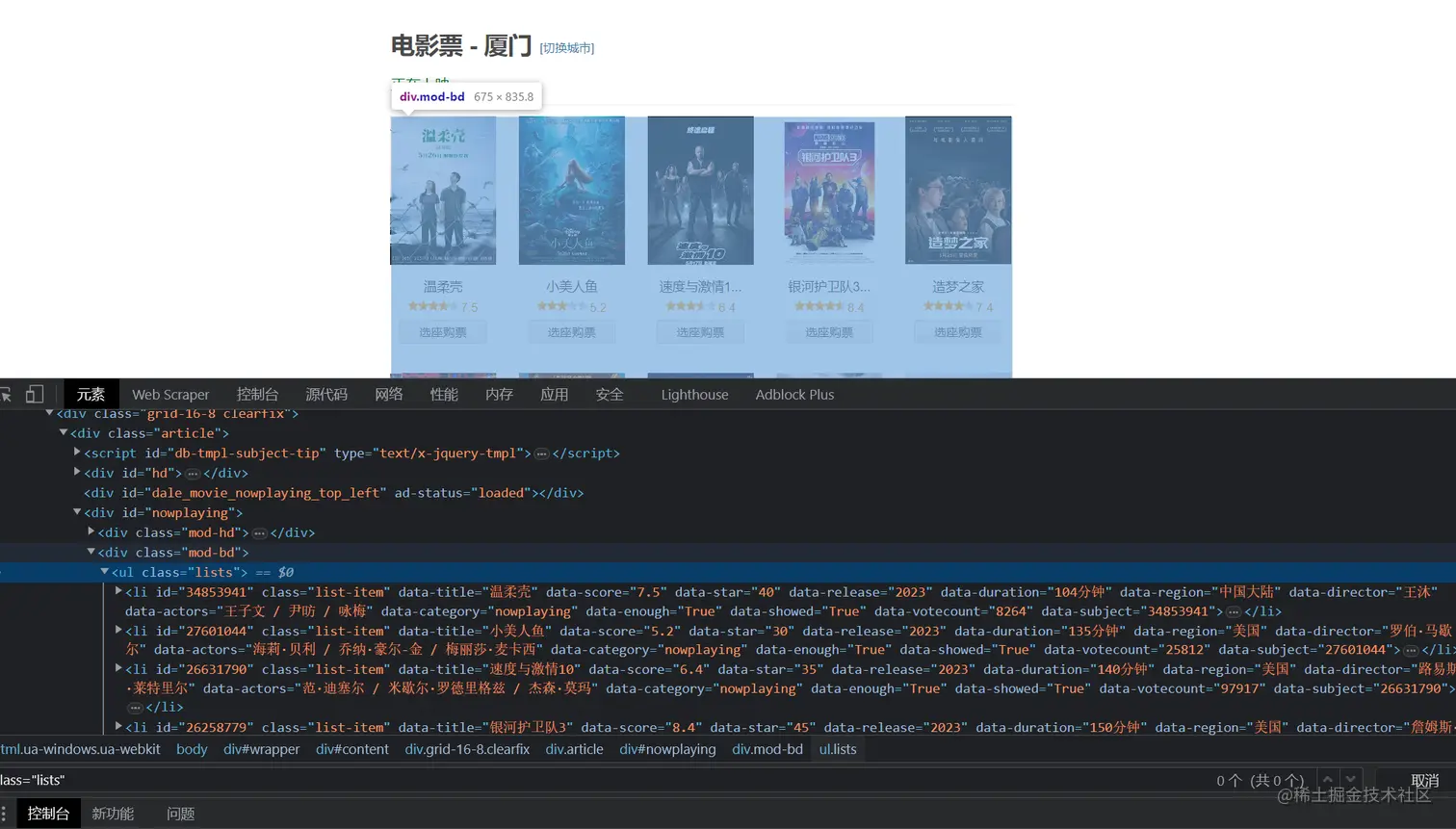Image resolution: width=1456 pixels, height=829 pixels.
Task: Expand the script db-tmpl-subject-tip node
Action: [x=77, y=452]
